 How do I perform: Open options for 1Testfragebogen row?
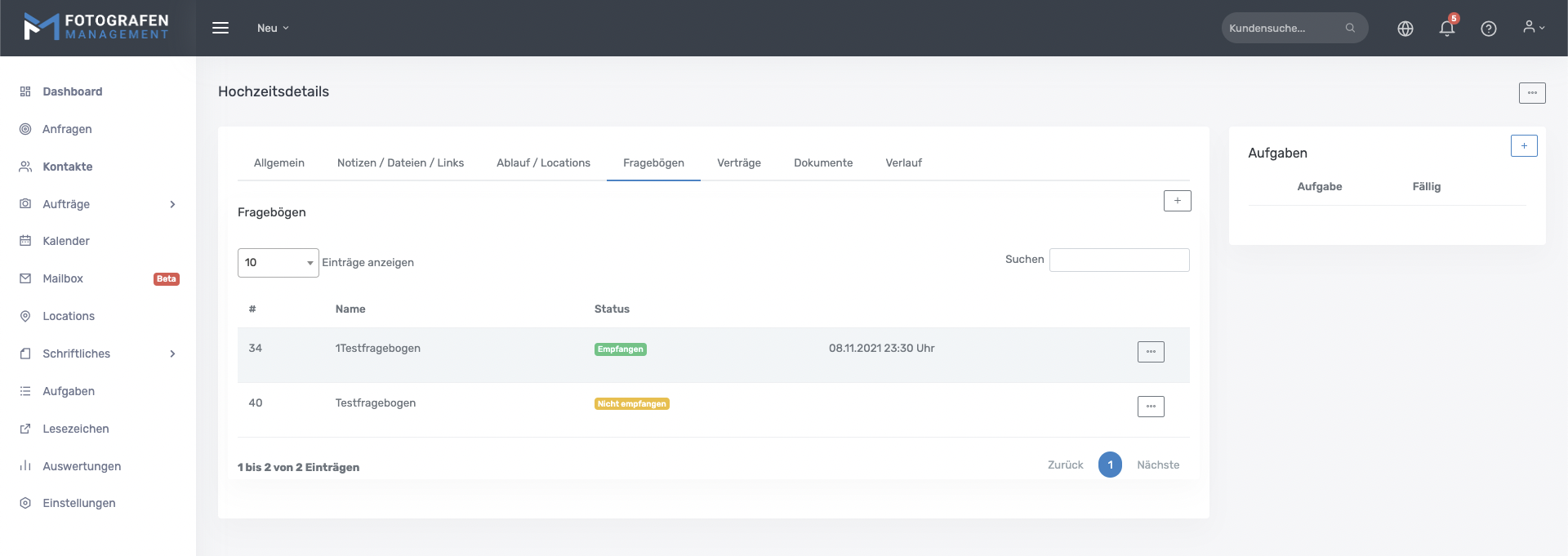pyautogui.click(x=1150, y=352)
